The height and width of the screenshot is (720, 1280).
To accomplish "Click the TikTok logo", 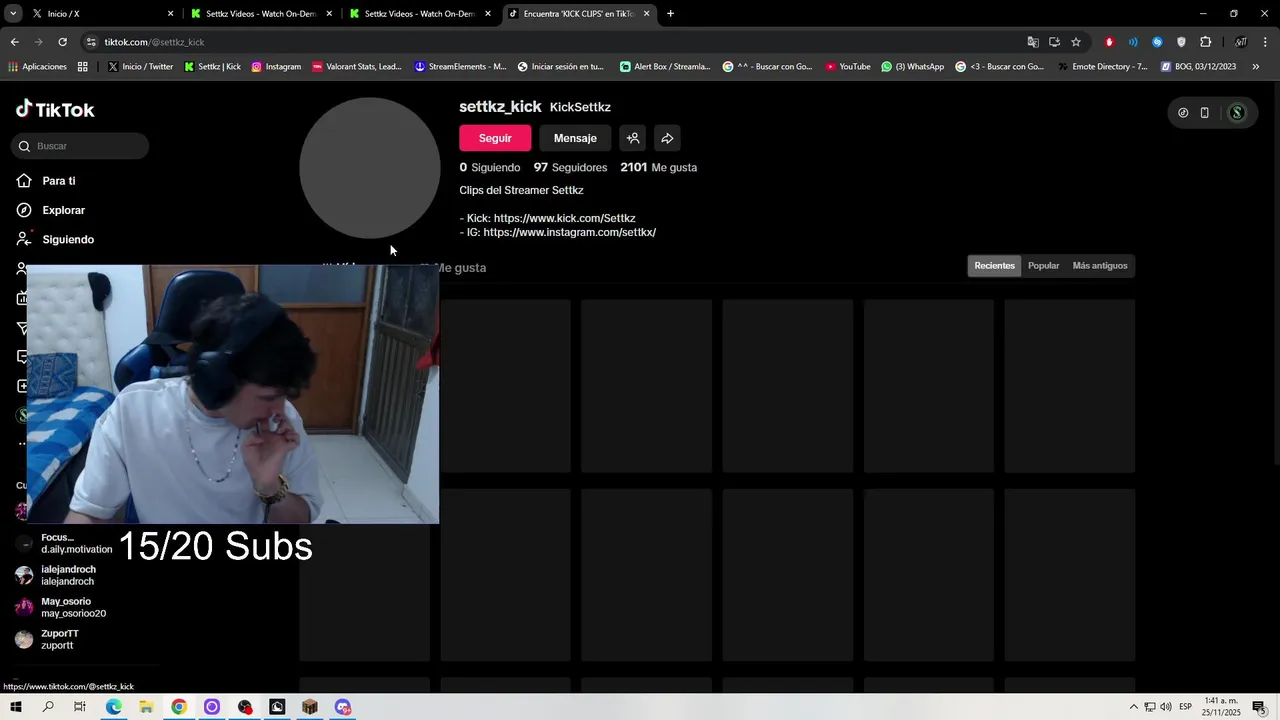I will click(55, 109).
